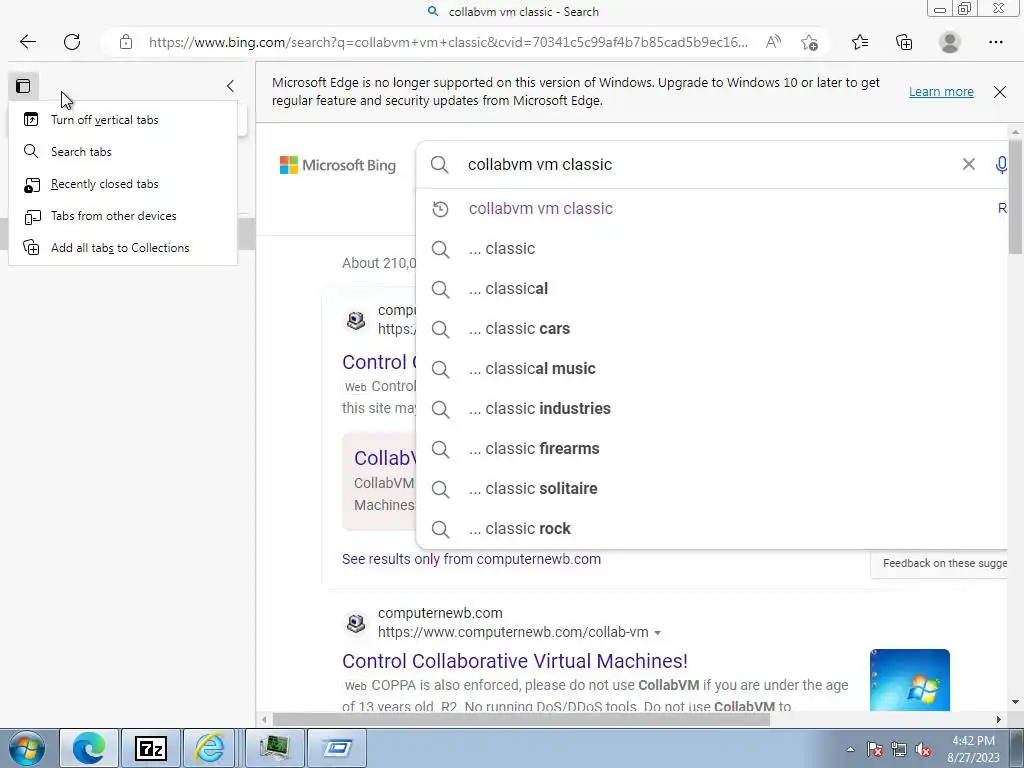The height and width of the screenshot is (768, 1024).
Task: Clear the search box with the X
Action: [968, 165]
